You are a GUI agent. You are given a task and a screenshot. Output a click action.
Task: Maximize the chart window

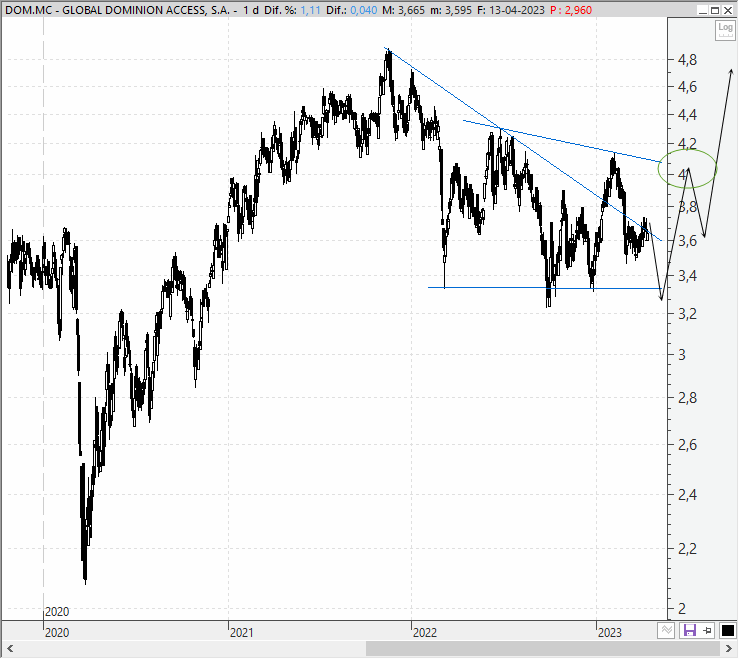715,10
